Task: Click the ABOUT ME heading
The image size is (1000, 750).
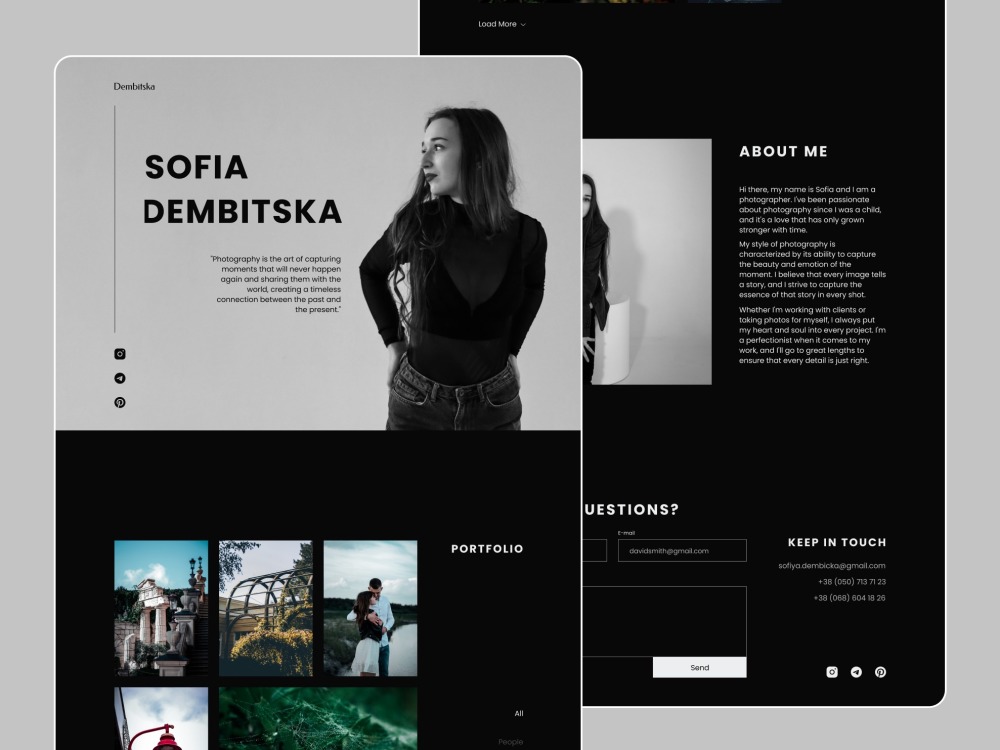Action: point(784,152)
